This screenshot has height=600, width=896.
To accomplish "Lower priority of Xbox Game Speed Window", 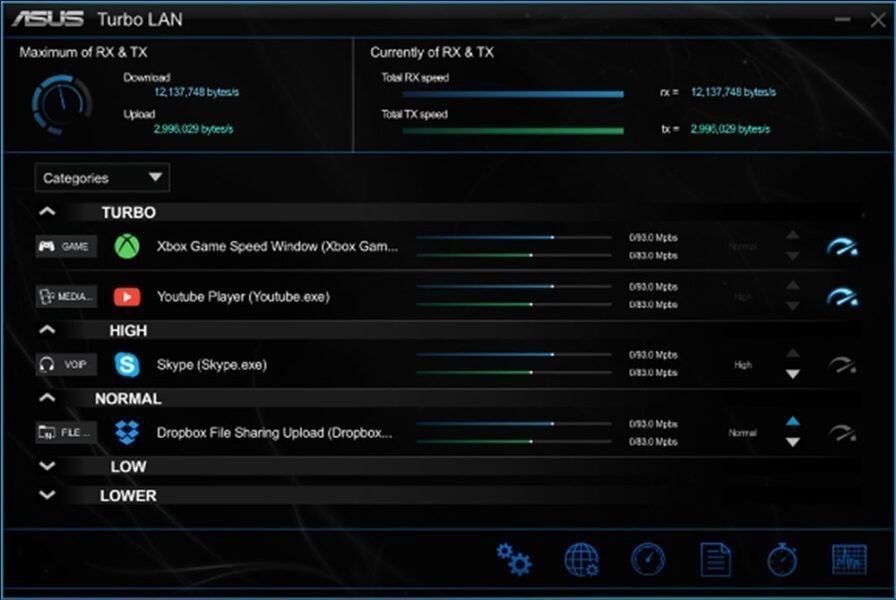I will 793,256.
